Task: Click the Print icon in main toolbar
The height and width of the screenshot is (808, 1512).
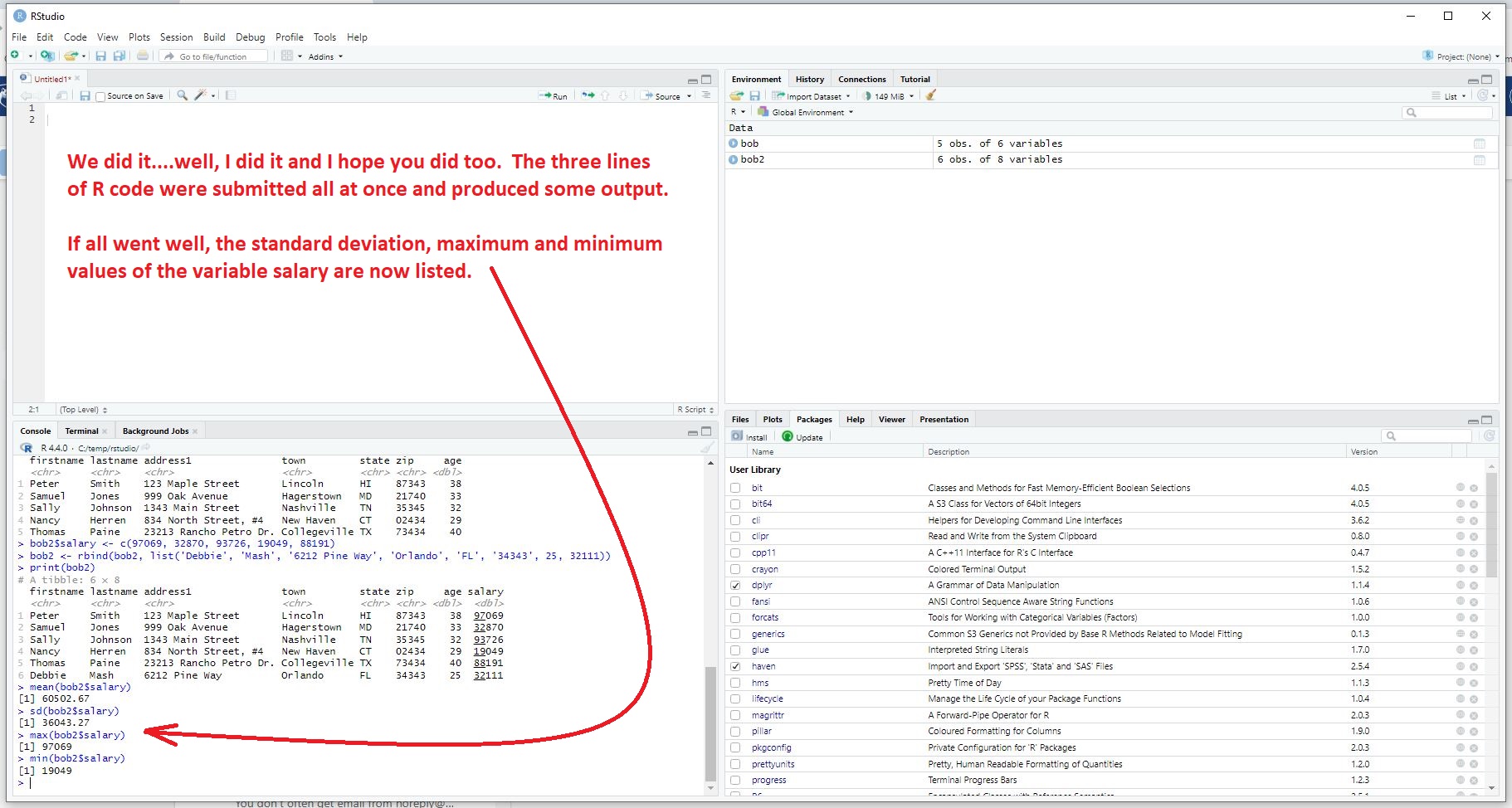Action: pos(143,56)
